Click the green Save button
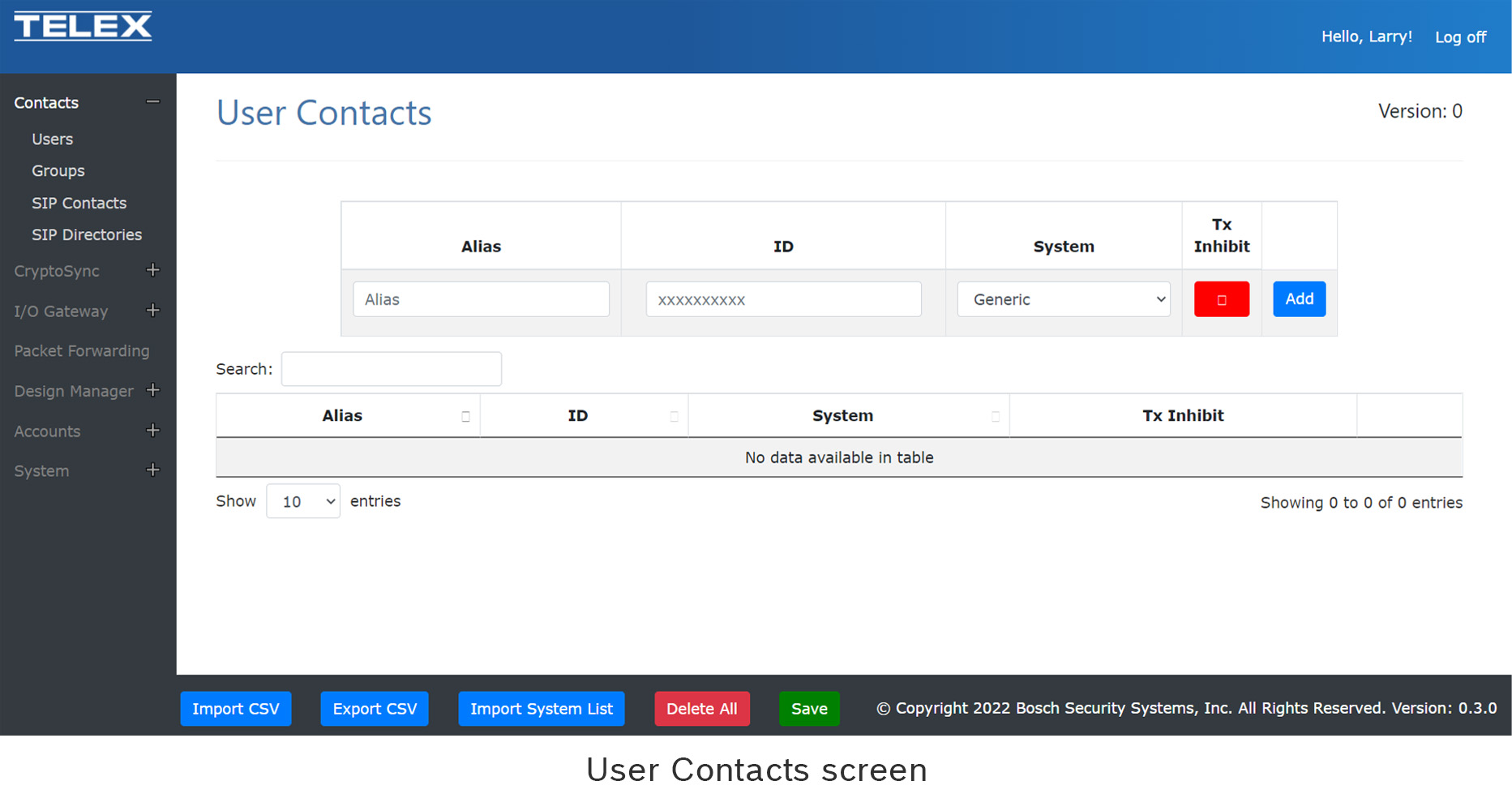Screen dimensions: 1512x811 click(x=809, y=709)
